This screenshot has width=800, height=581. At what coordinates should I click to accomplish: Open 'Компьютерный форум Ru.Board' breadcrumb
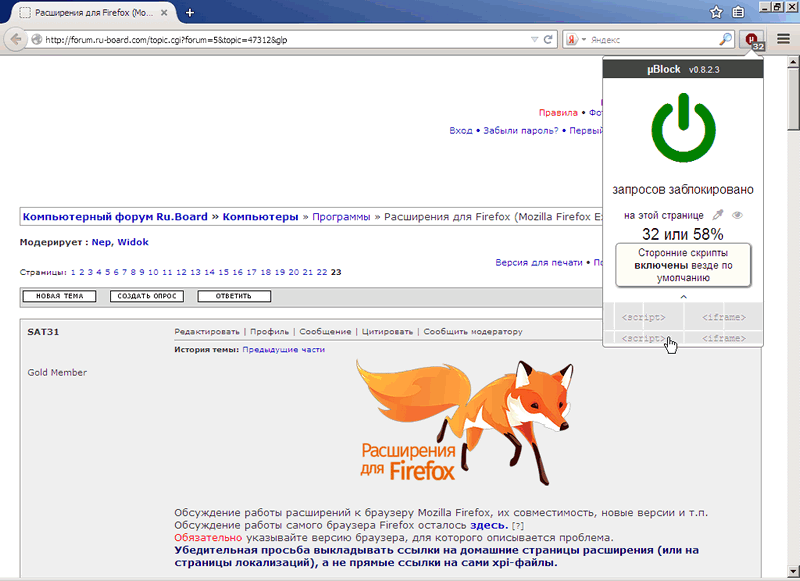pos(115,217)
